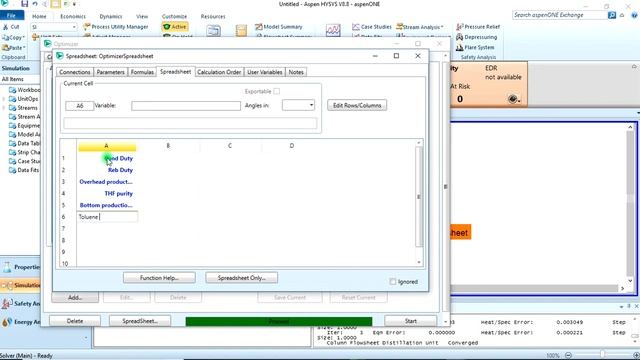The height and width of the screenshot is (360, 640).
Task: Click the Optimizer Start button
Action: [411, 321]
